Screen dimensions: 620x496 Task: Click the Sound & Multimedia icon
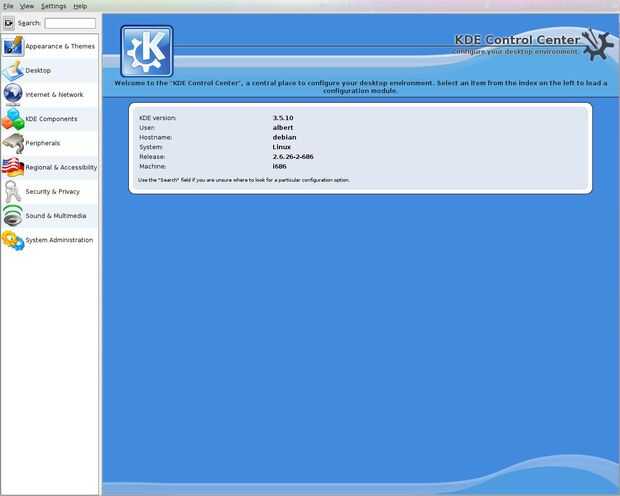[13, 216]
